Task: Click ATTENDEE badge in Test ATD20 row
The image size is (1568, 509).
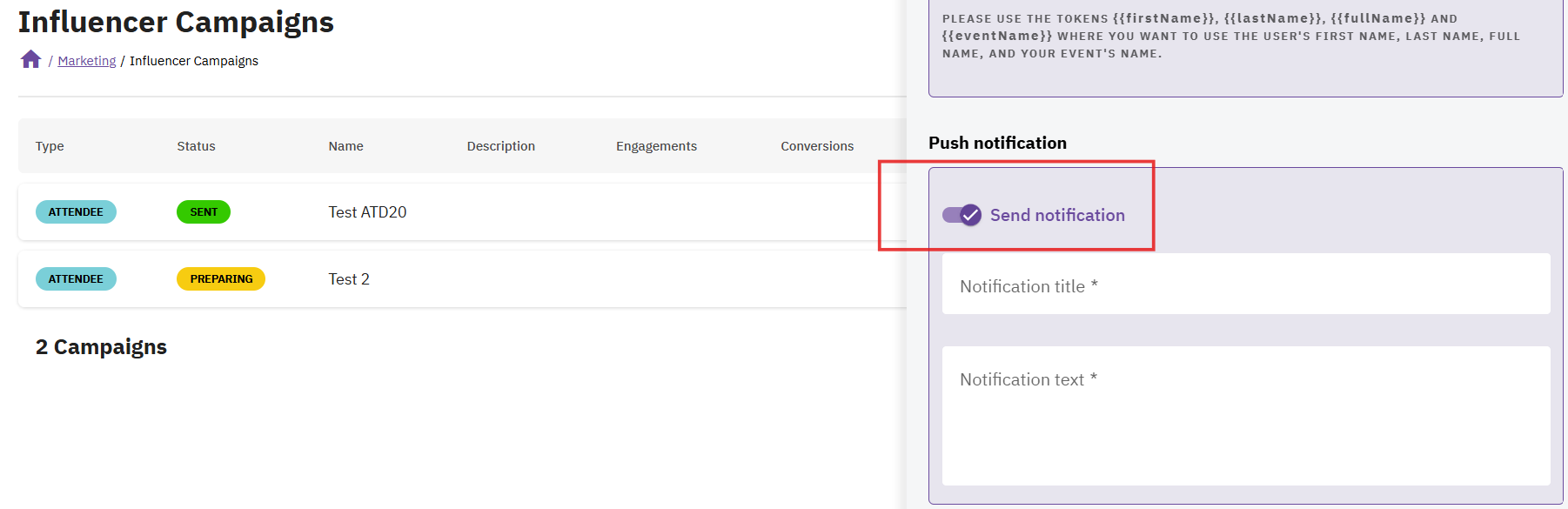Action: [76, 212]
